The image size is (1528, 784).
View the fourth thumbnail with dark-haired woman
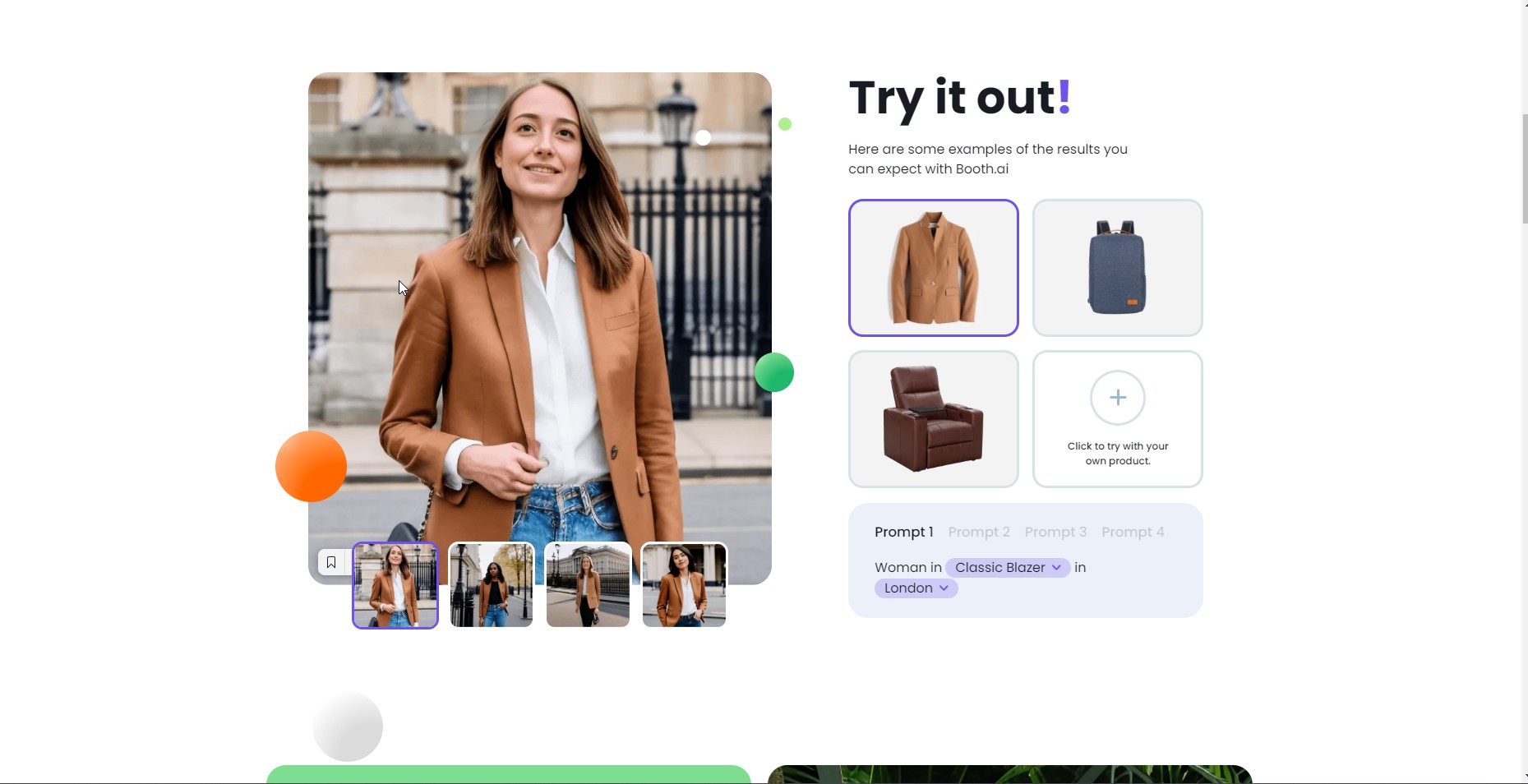684,585
